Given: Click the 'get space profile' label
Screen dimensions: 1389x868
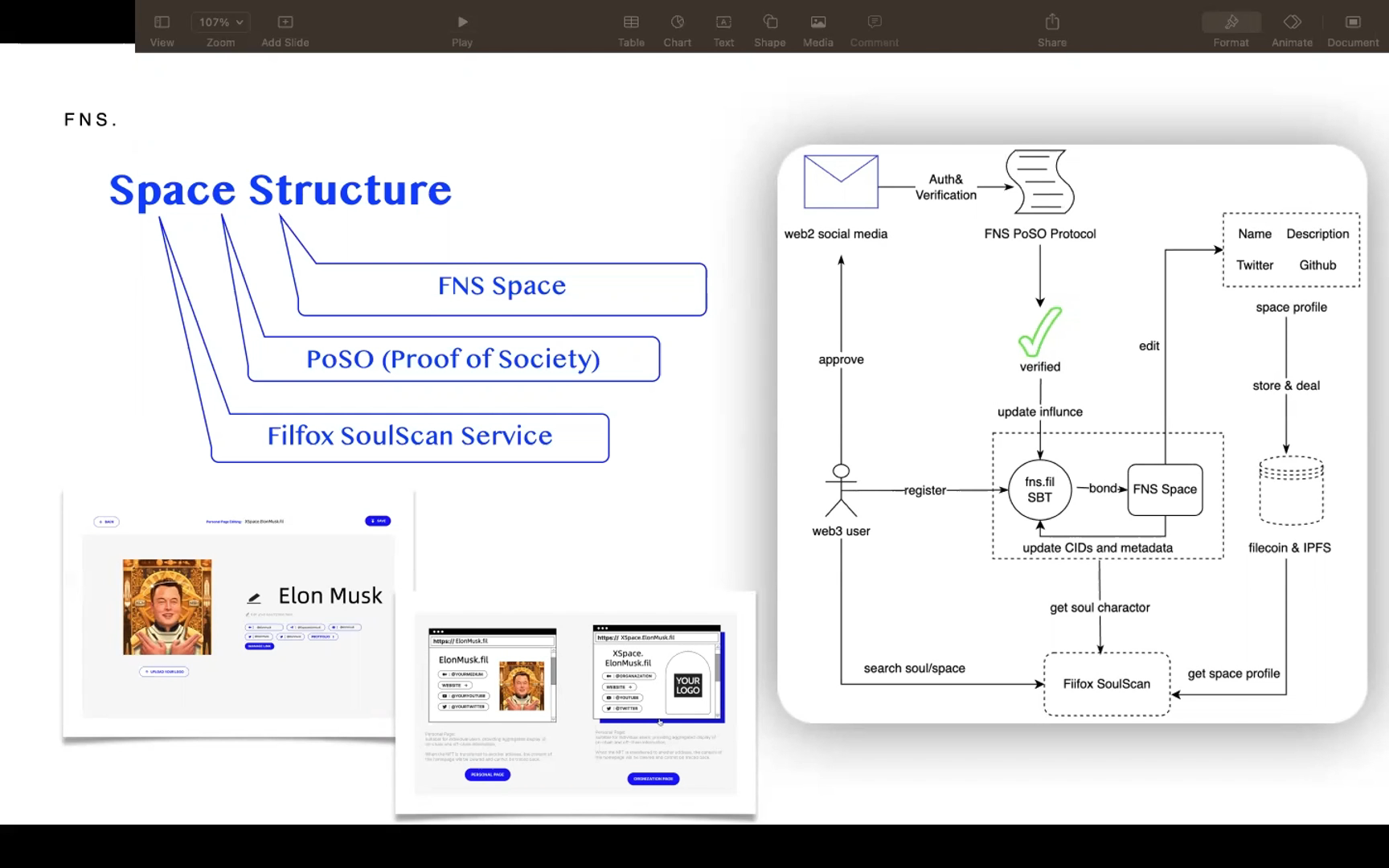Looking at the screenshot, I should 1234,674.
